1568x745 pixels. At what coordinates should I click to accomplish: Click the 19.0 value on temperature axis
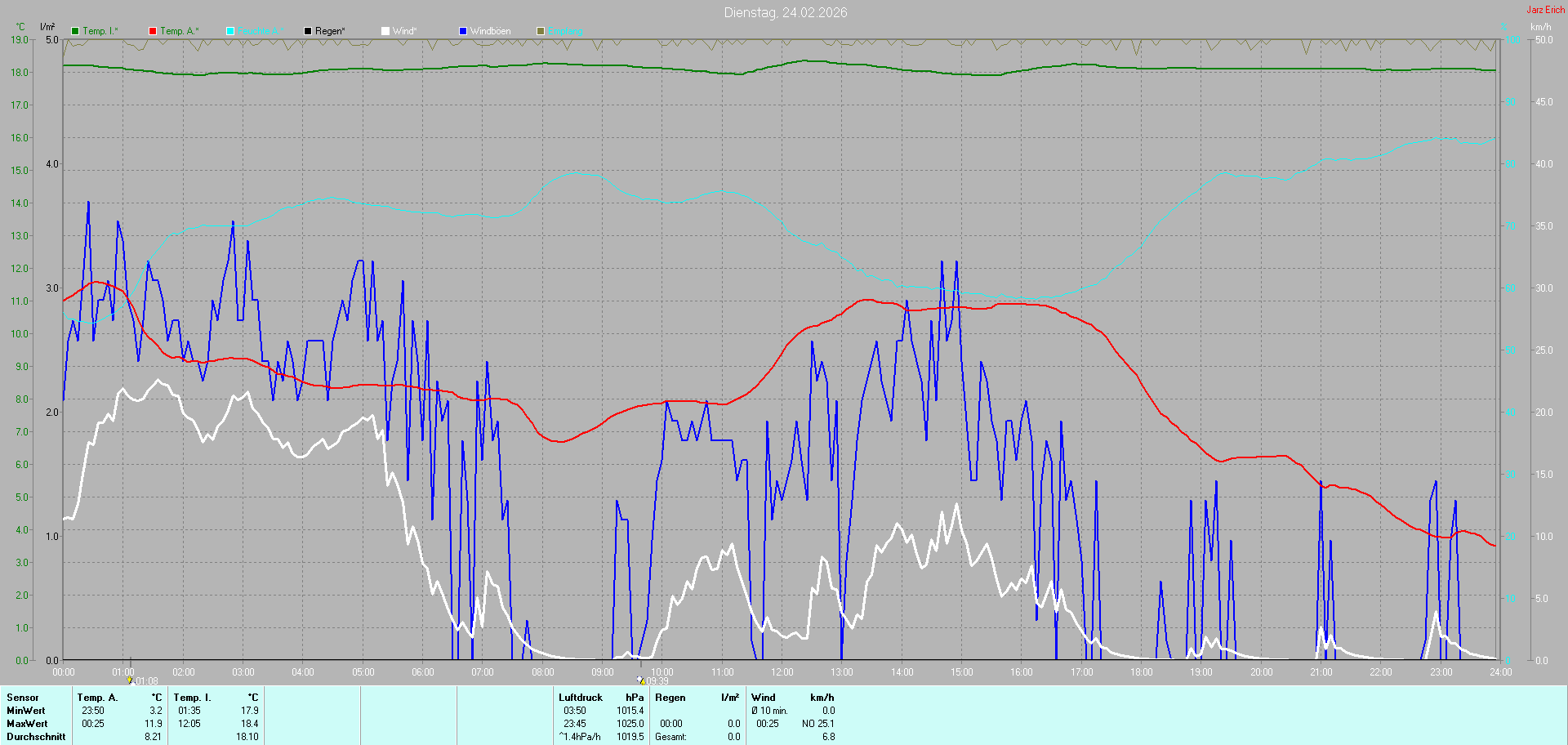20,40
